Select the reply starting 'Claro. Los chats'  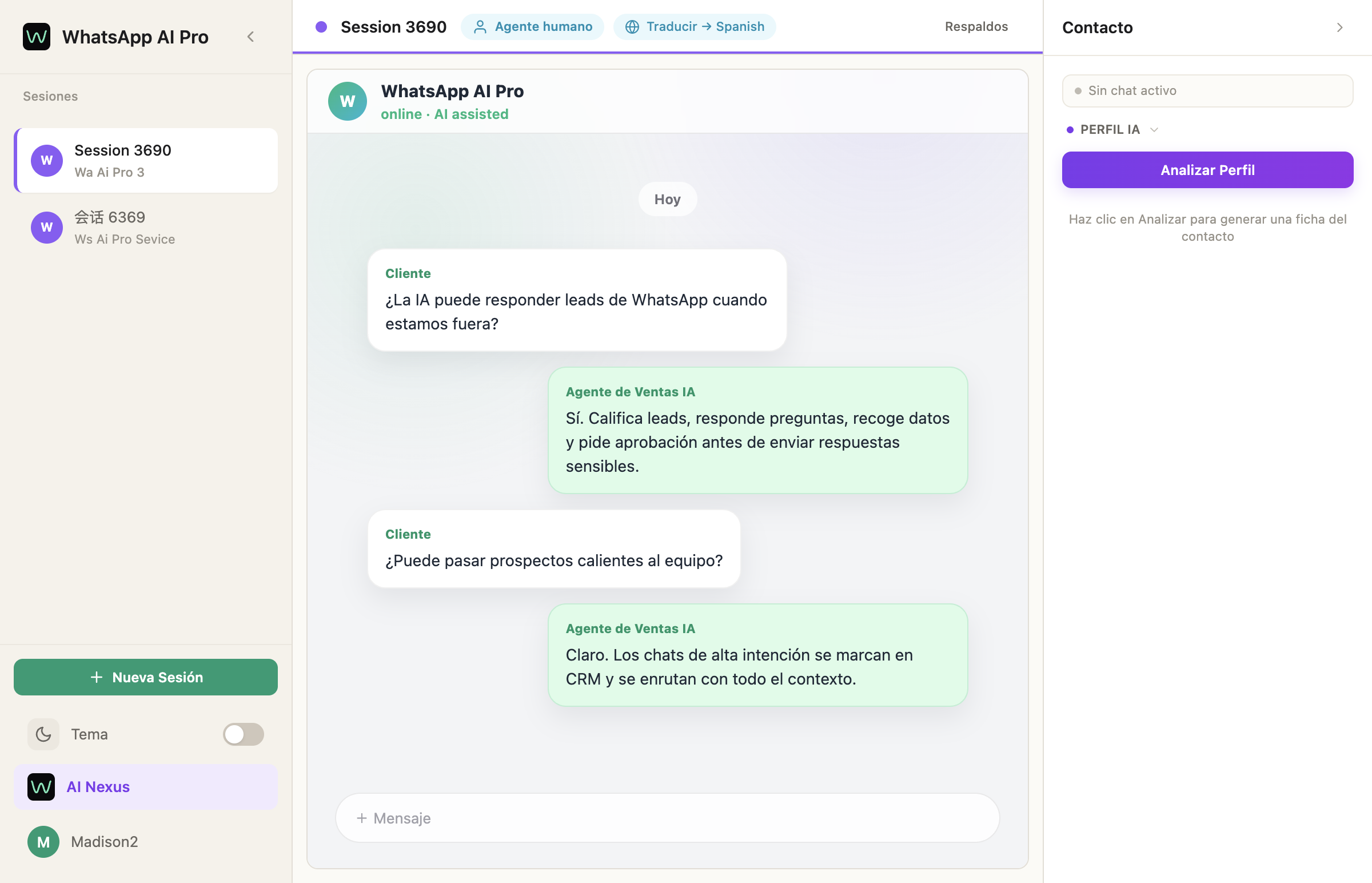(x=757, y=655)
